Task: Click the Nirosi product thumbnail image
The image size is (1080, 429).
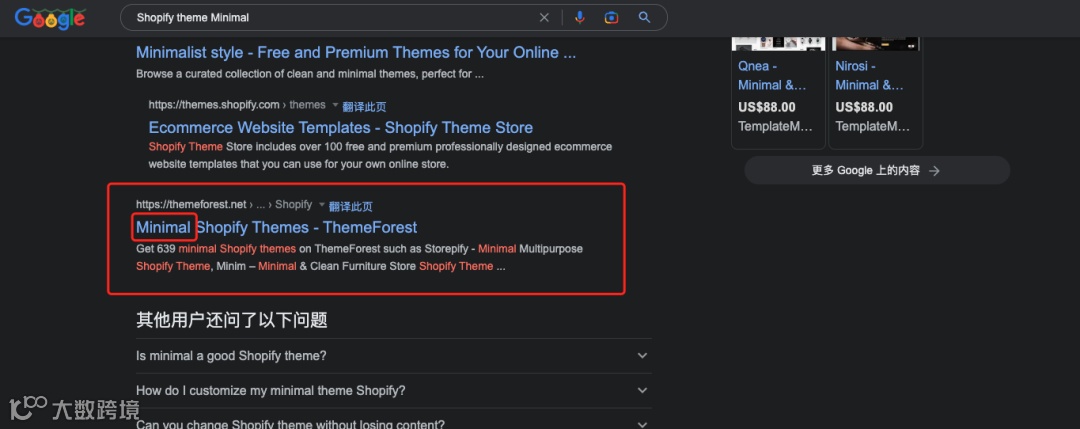Action: (x=875, y=43)
